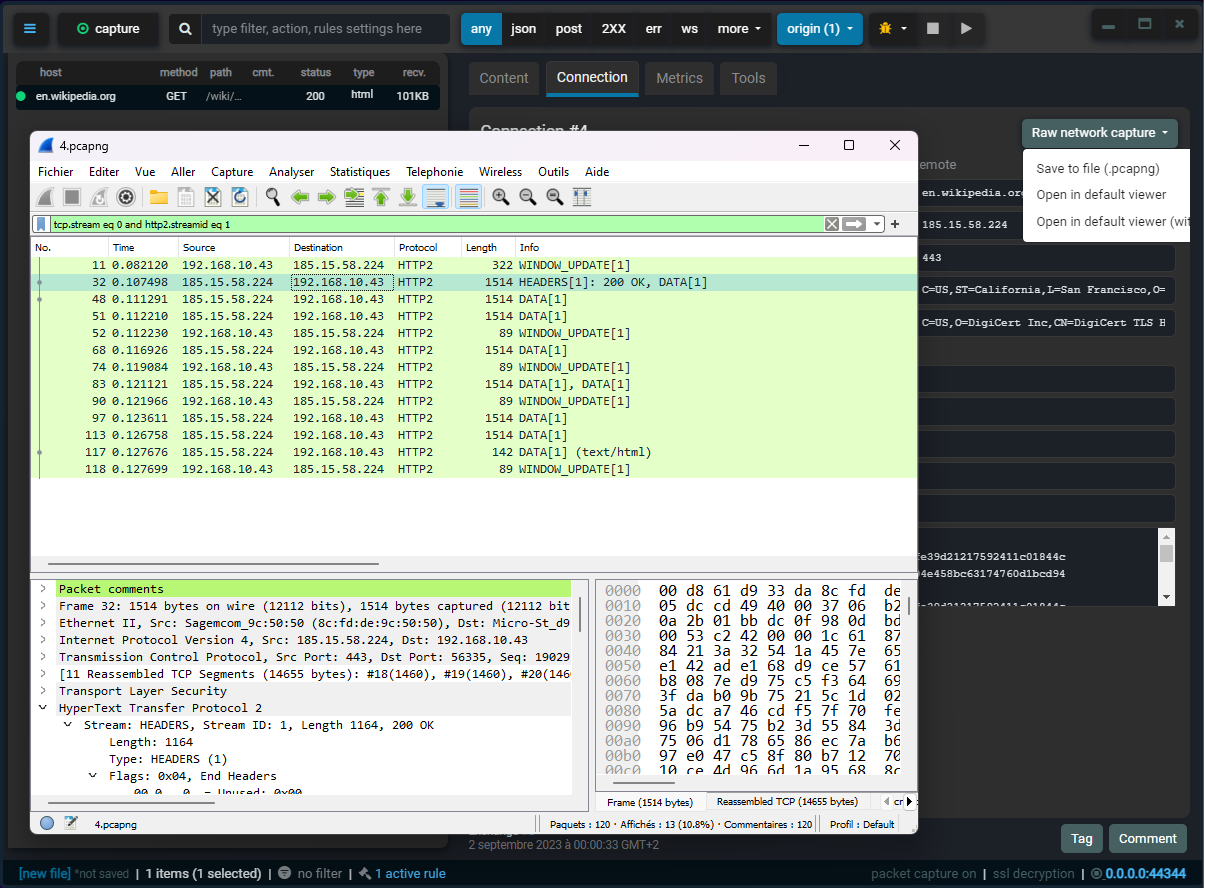Image resolution: width=1205 pixels, height=888 pixels.
Task: Start a new capture with shark fin icon
Action: (46, 197)
